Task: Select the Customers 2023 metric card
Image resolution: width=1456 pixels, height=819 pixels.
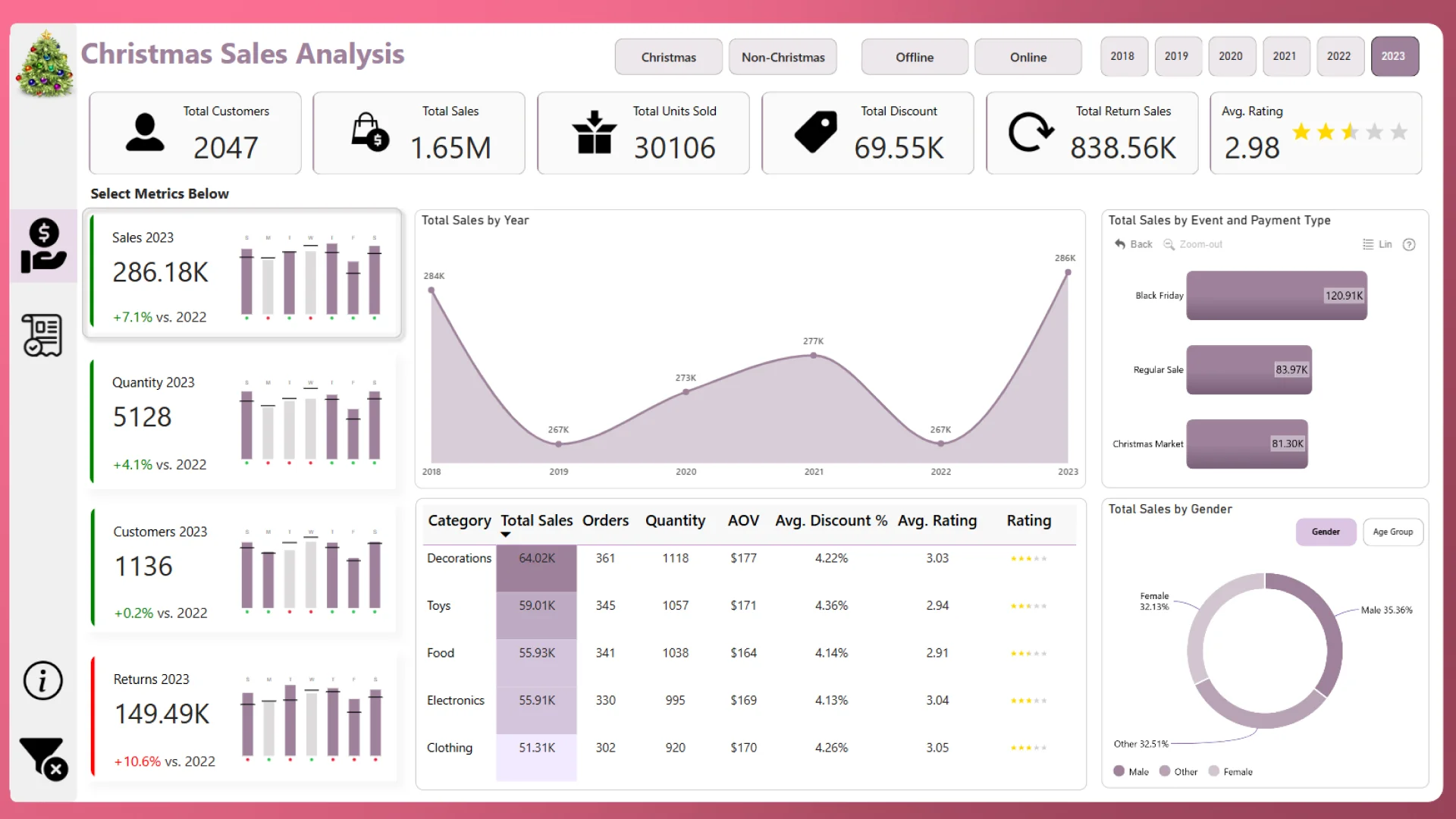Action: [243, 569]
